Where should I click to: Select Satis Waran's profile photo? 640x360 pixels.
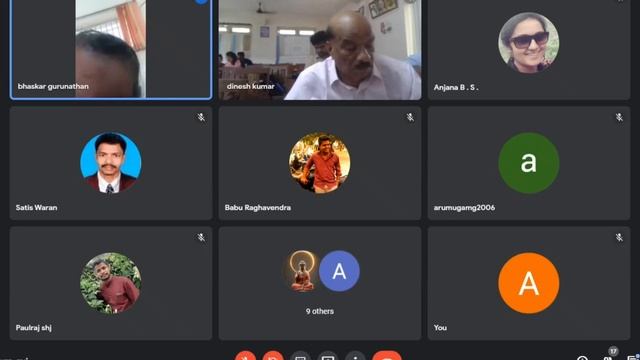[111, 162]
